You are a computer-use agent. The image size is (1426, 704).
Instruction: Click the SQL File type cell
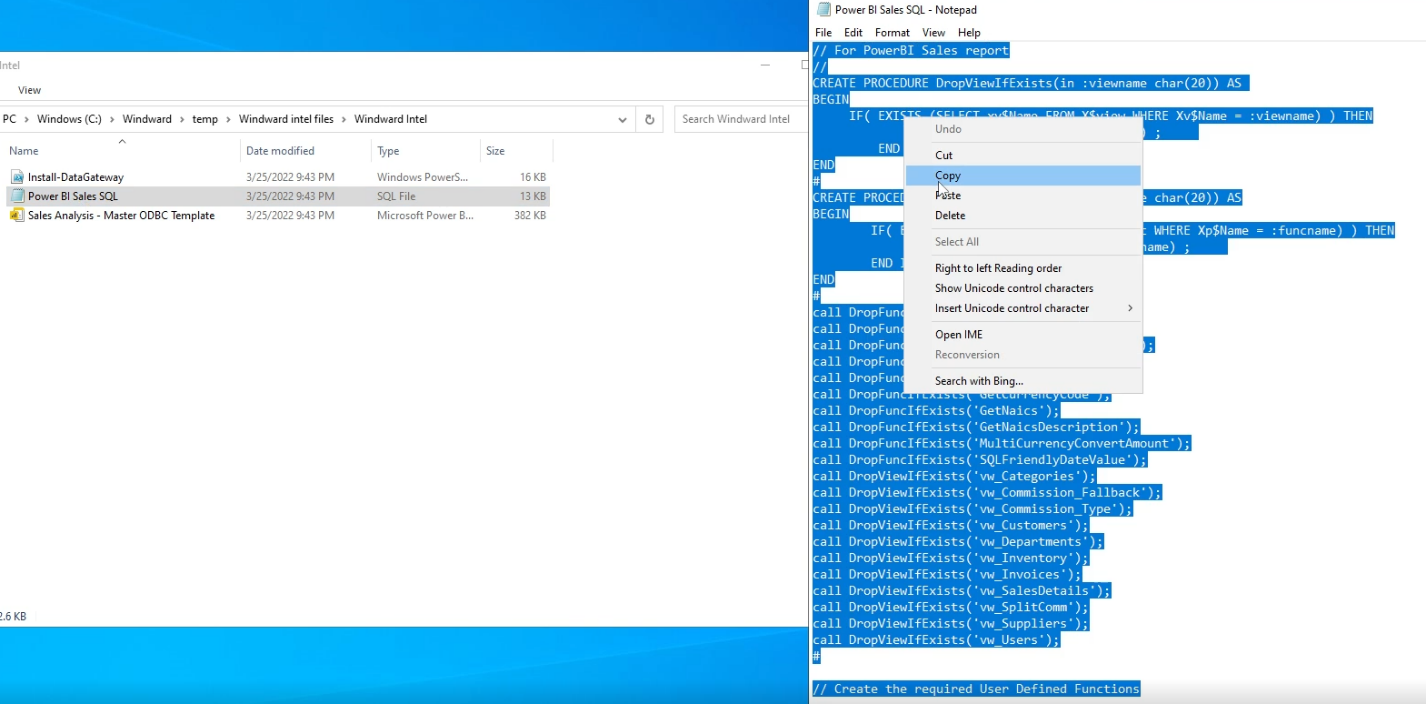[x=396, y=196]
